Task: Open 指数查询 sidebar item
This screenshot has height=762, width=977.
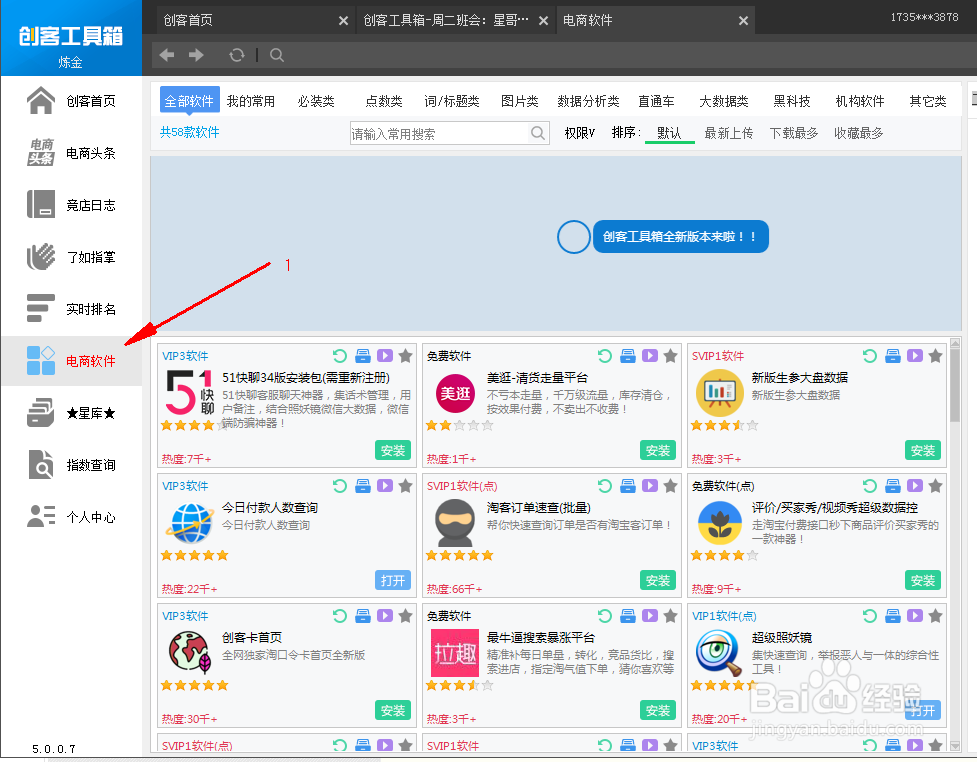Action: 71,465
